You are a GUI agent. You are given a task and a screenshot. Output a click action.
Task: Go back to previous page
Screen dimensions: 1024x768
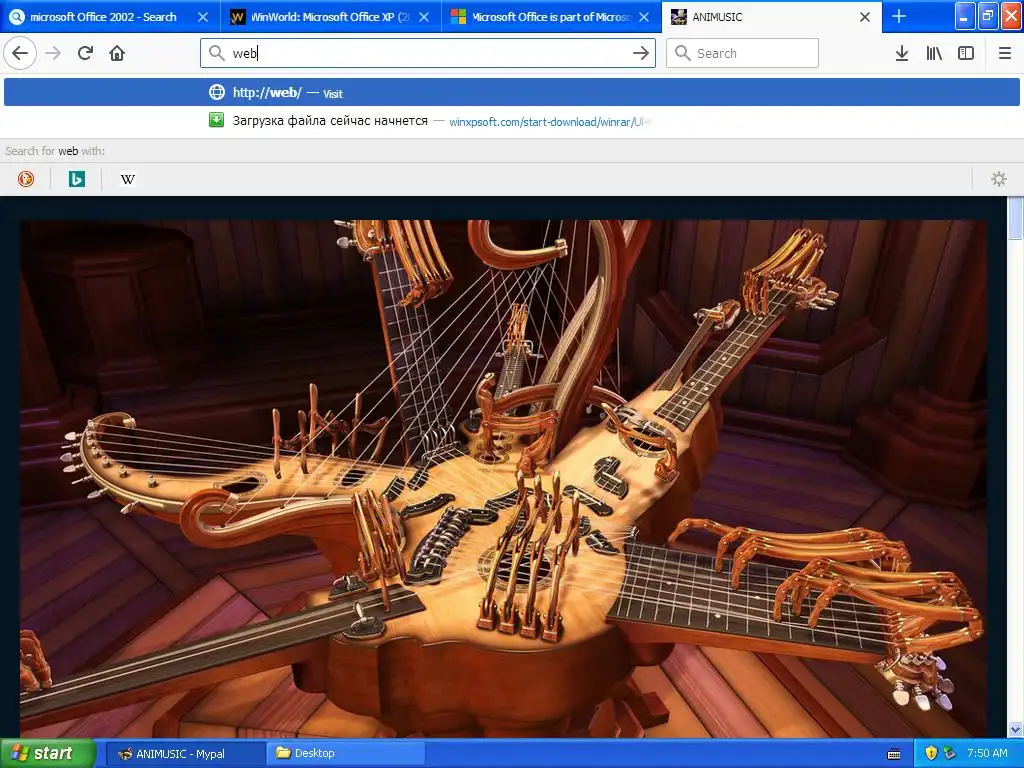click(20, 53)
